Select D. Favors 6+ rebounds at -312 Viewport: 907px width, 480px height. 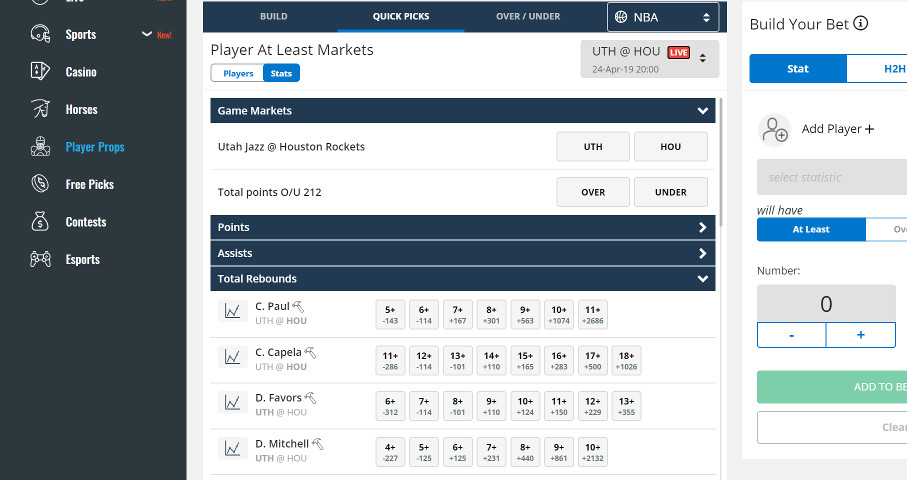390,406
